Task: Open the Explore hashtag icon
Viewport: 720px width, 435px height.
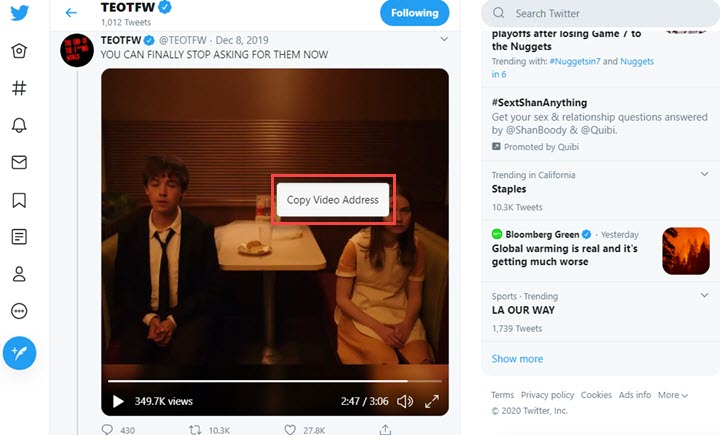Action: coord(19,88)
